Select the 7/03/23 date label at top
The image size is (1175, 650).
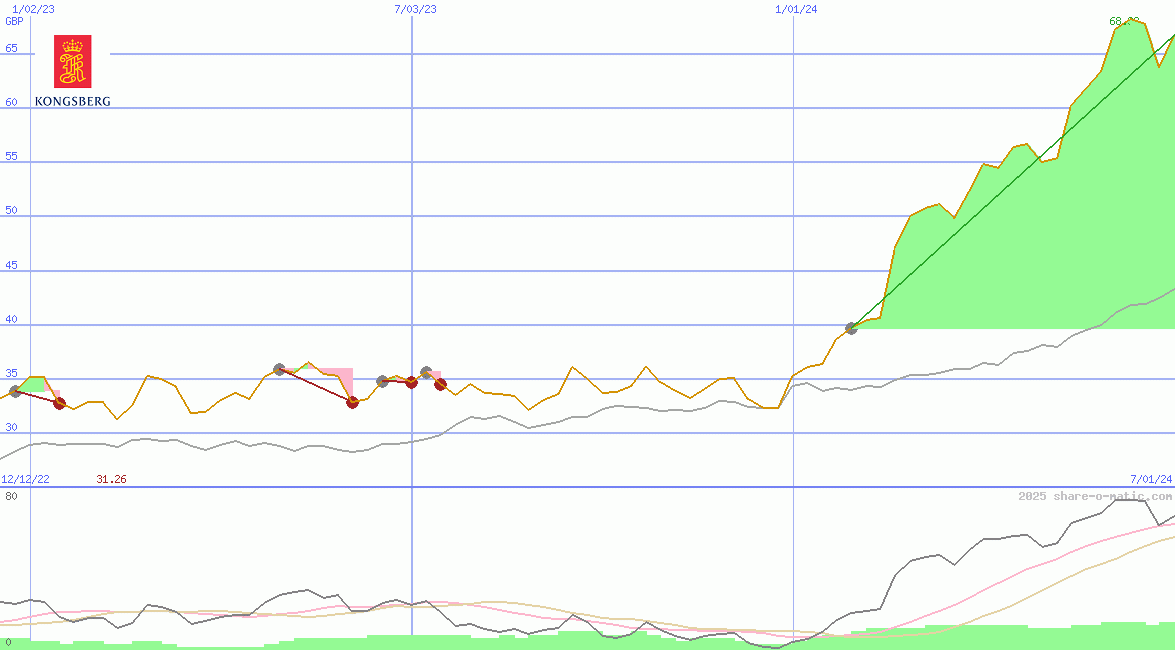pos(415,9)
